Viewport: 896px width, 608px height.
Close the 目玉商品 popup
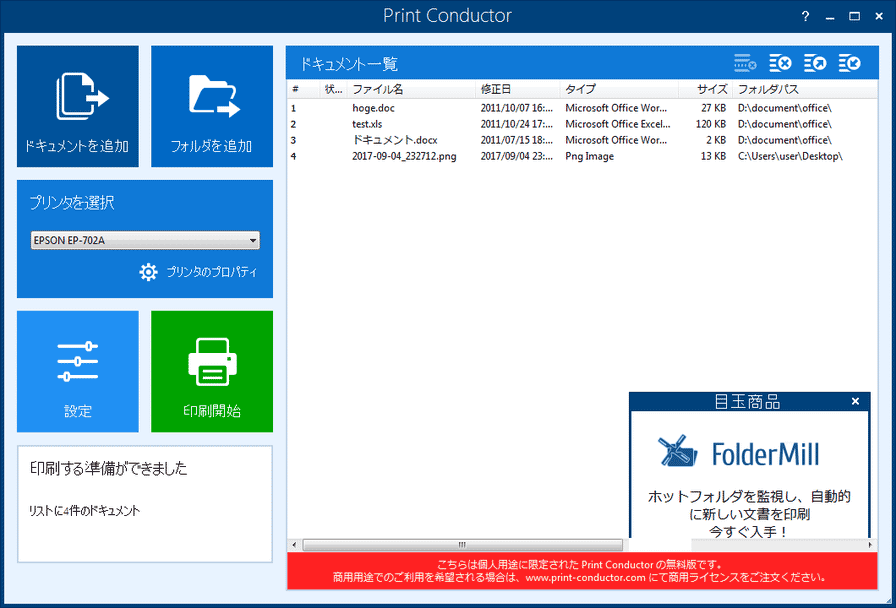pyautogui.click(x=855, y=401)
